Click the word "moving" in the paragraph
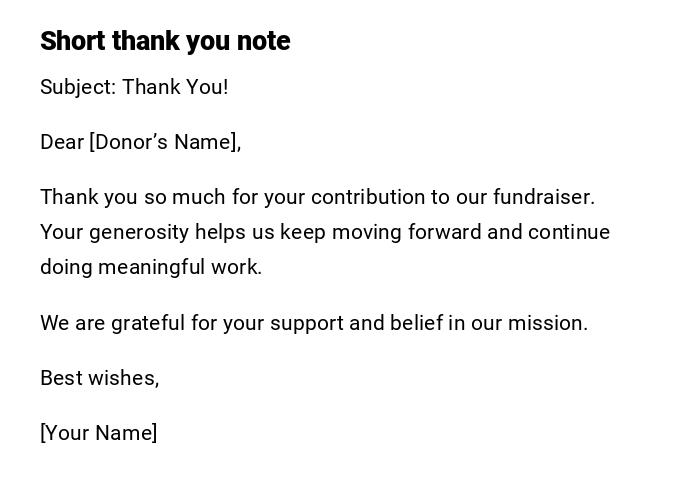Screen dimensions: 700x495 click(x=366, y=232)
